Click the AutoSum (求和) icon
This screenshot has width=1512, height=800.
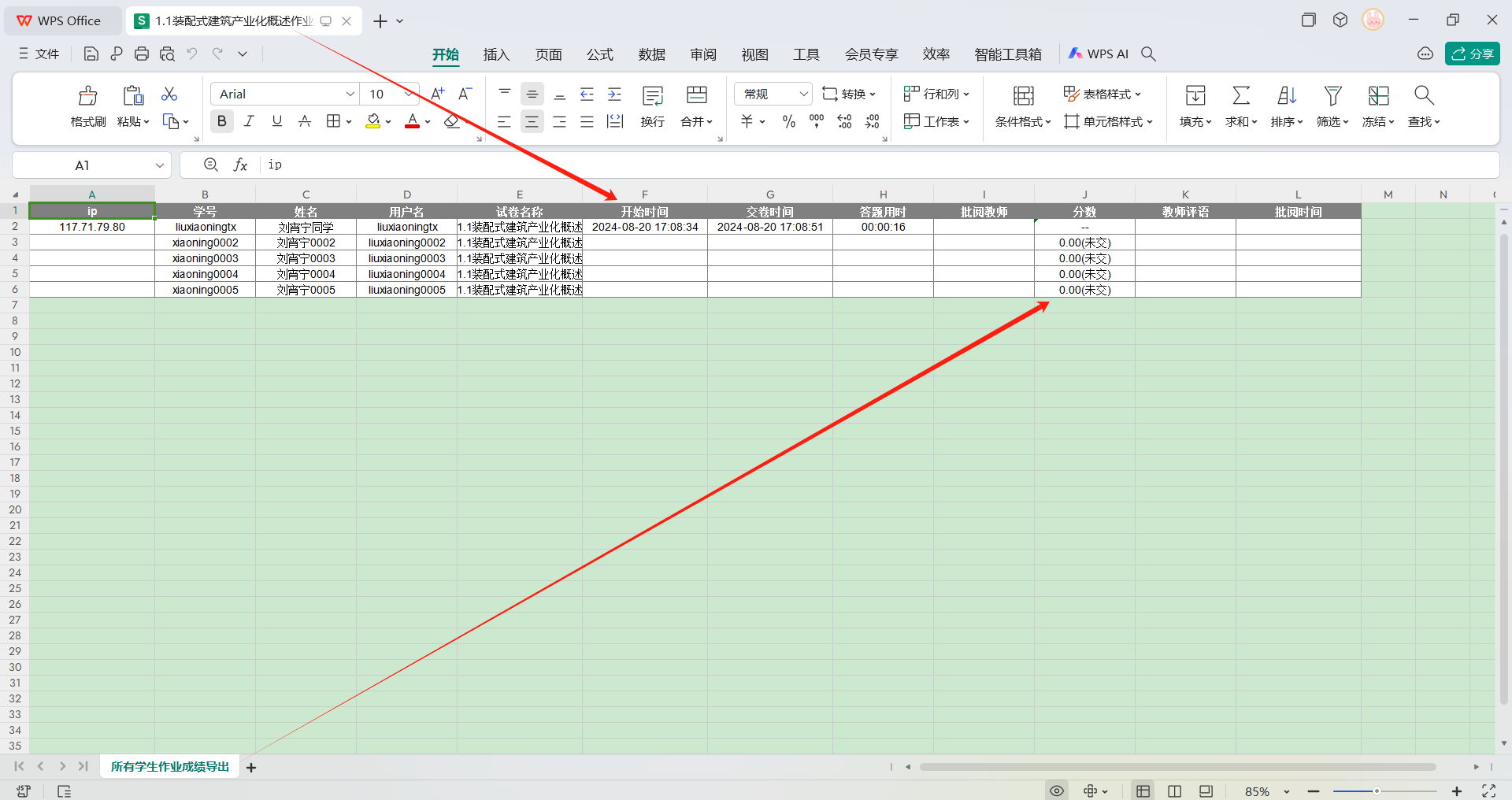tap(1240, 96)
